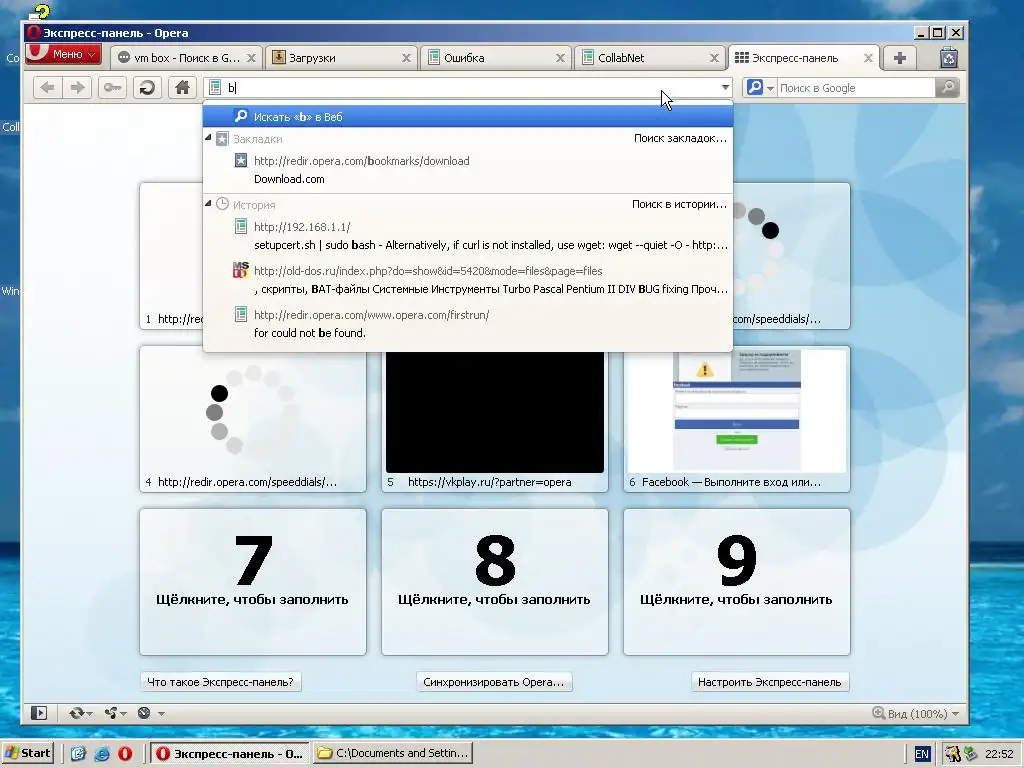1024x768 pixels.
Task: Go forward with the forward arrow
Action: 78,88
